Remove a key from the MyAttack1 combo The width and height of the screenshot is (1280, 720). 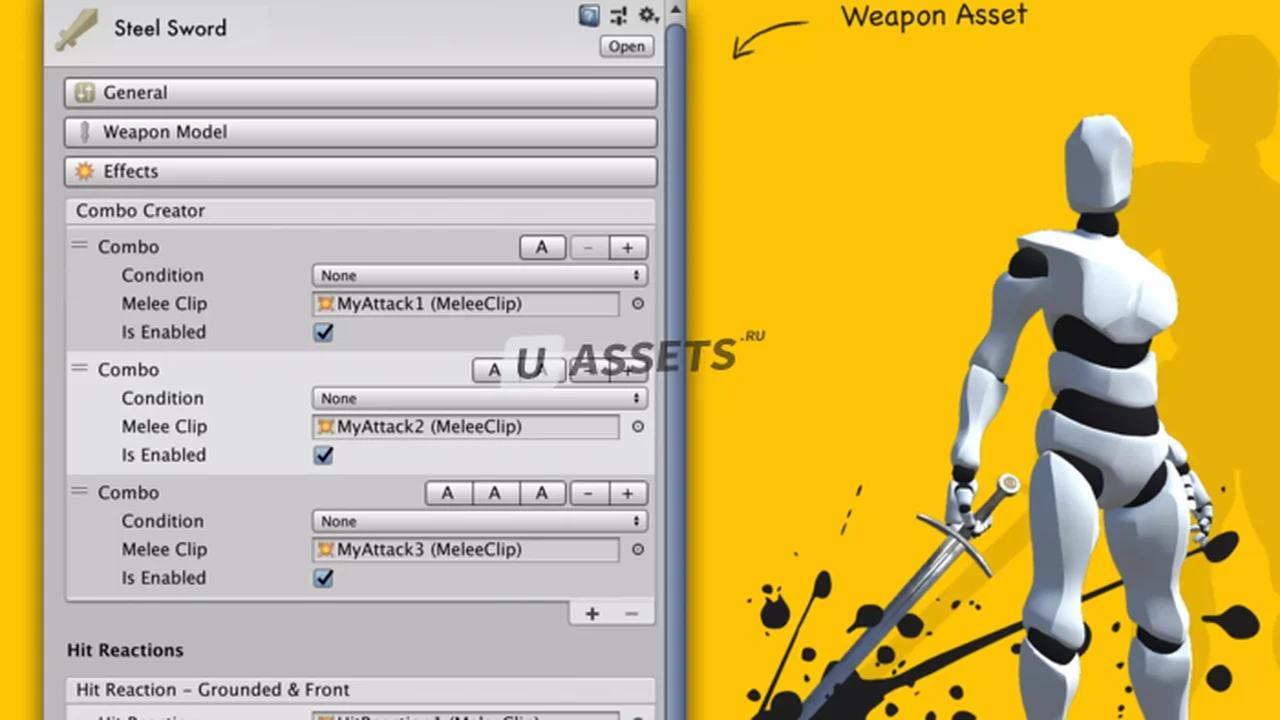click(x=589, y=248)
